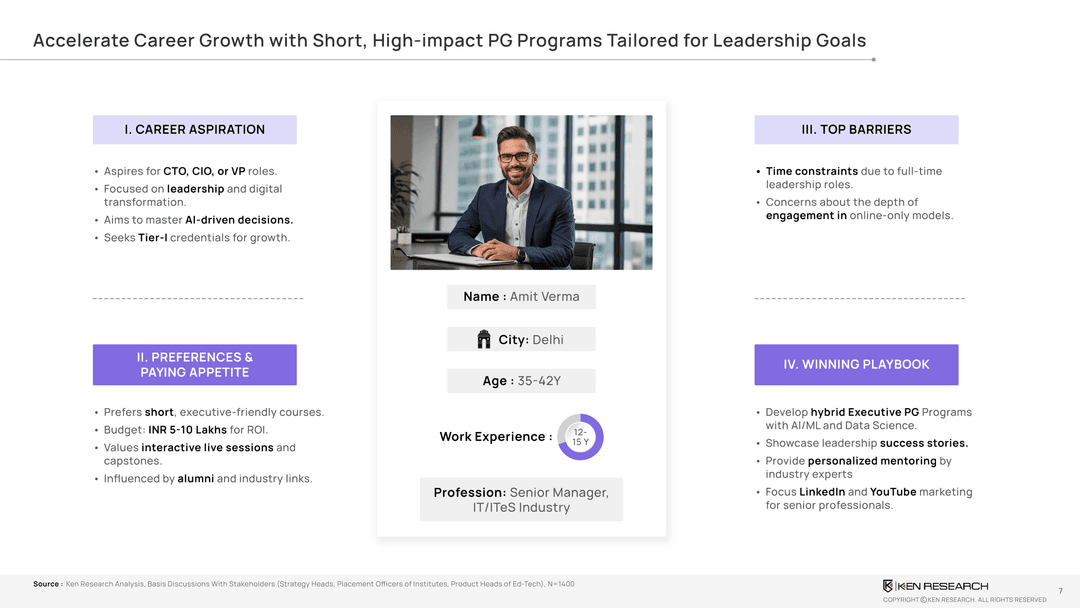This screenshot has height=608, width=1080.
Task: Click the Ken Research logo
Action: (935, 586)
